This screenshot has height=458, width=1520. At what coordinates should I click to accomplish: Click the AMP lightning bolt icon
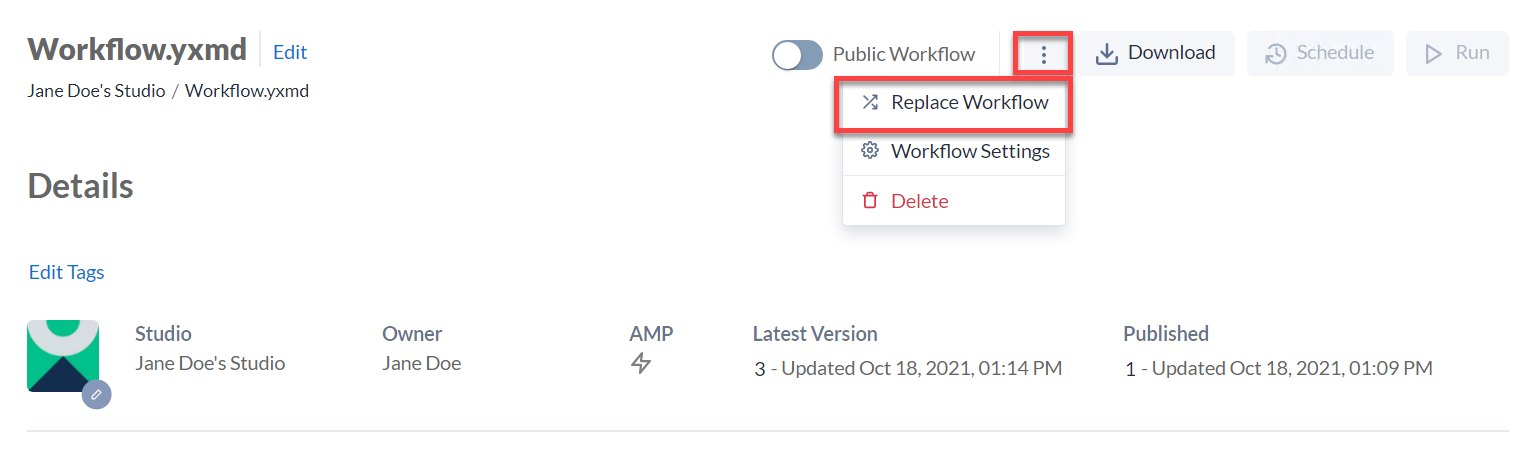[x=641, y=364]
